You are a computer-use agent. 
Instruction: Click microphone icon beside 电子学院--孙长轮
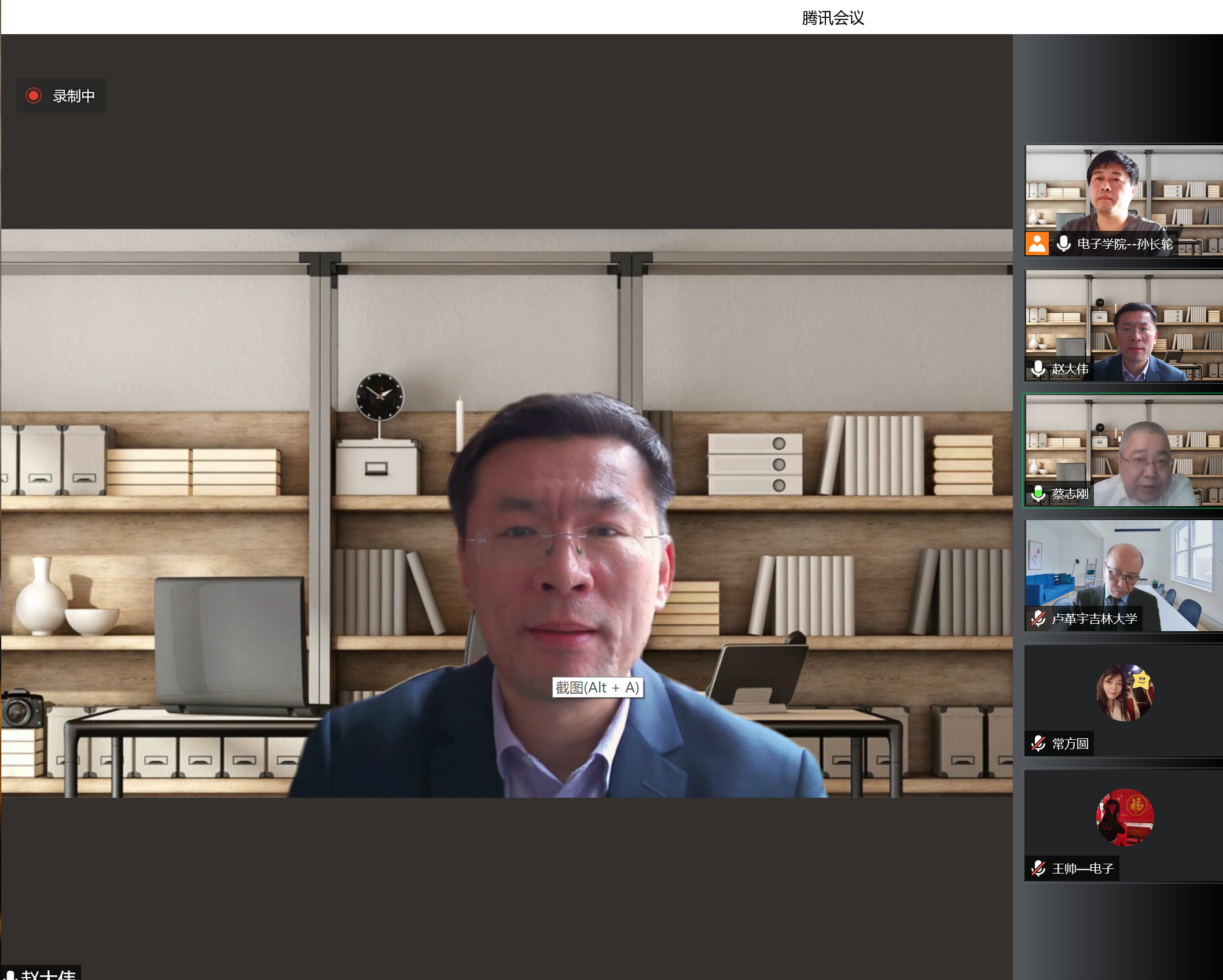pyautogui.click(x=1063, y=244)
